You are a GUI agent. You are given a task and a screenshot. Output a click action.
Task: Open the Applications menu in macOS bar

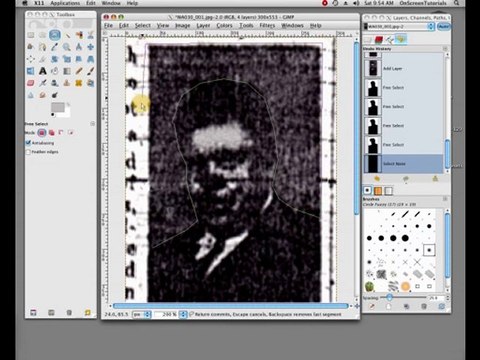coord(65,3)
